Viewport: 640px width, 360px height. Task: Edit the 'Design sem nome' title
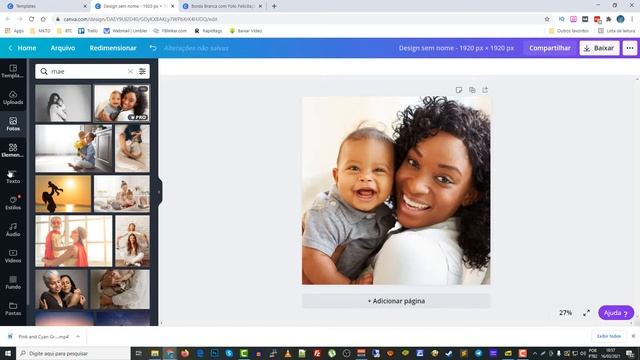[456, 48]
